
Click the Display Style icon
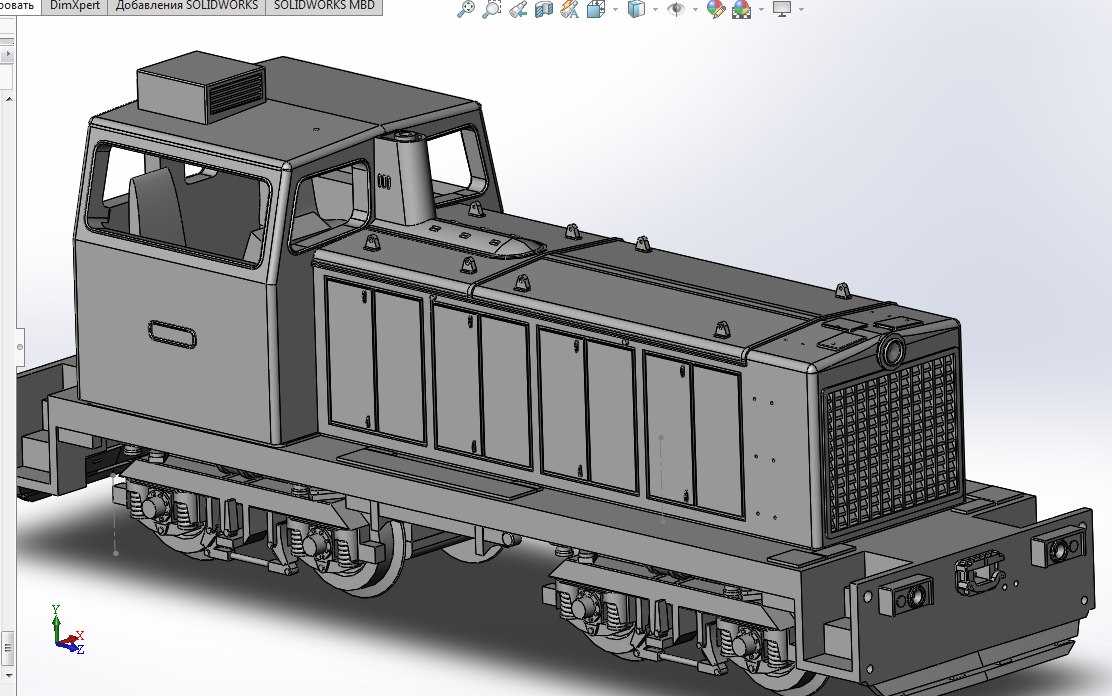click(x=636, y=10)
